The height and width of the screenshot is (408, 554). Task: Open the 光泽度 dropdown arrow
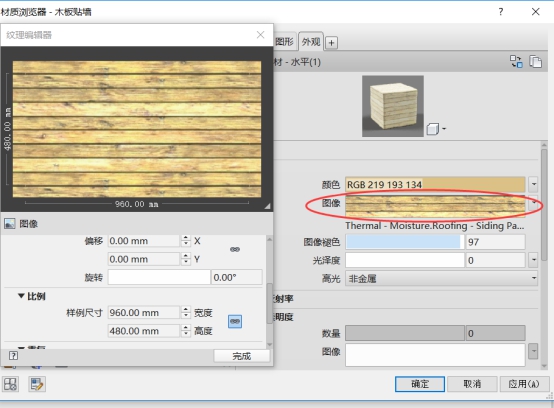pyautogui.click(x=534, y=260)
